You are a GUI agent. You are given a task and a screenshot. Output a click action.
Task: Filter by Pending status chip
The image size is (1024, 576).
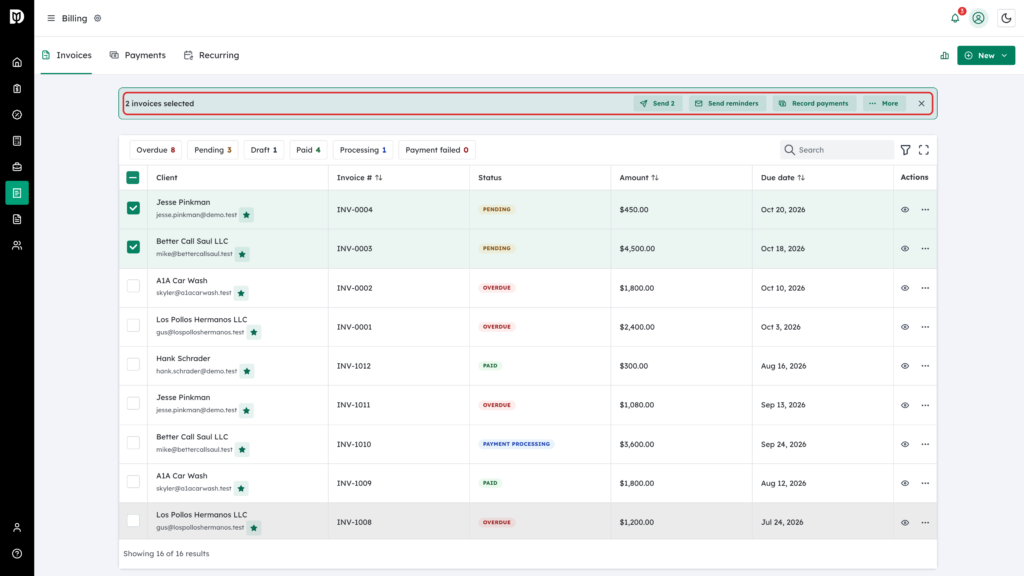(212, 150)
